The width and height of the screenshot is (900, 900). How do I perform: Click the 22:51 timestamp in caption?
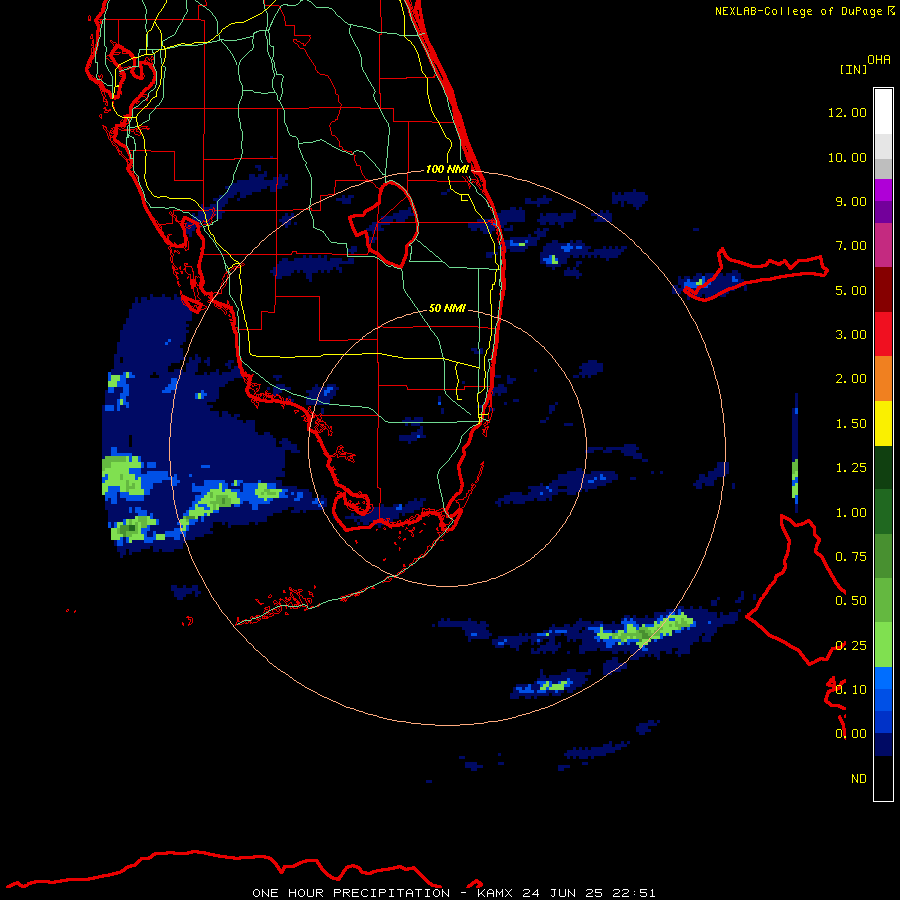pos(634,893)
